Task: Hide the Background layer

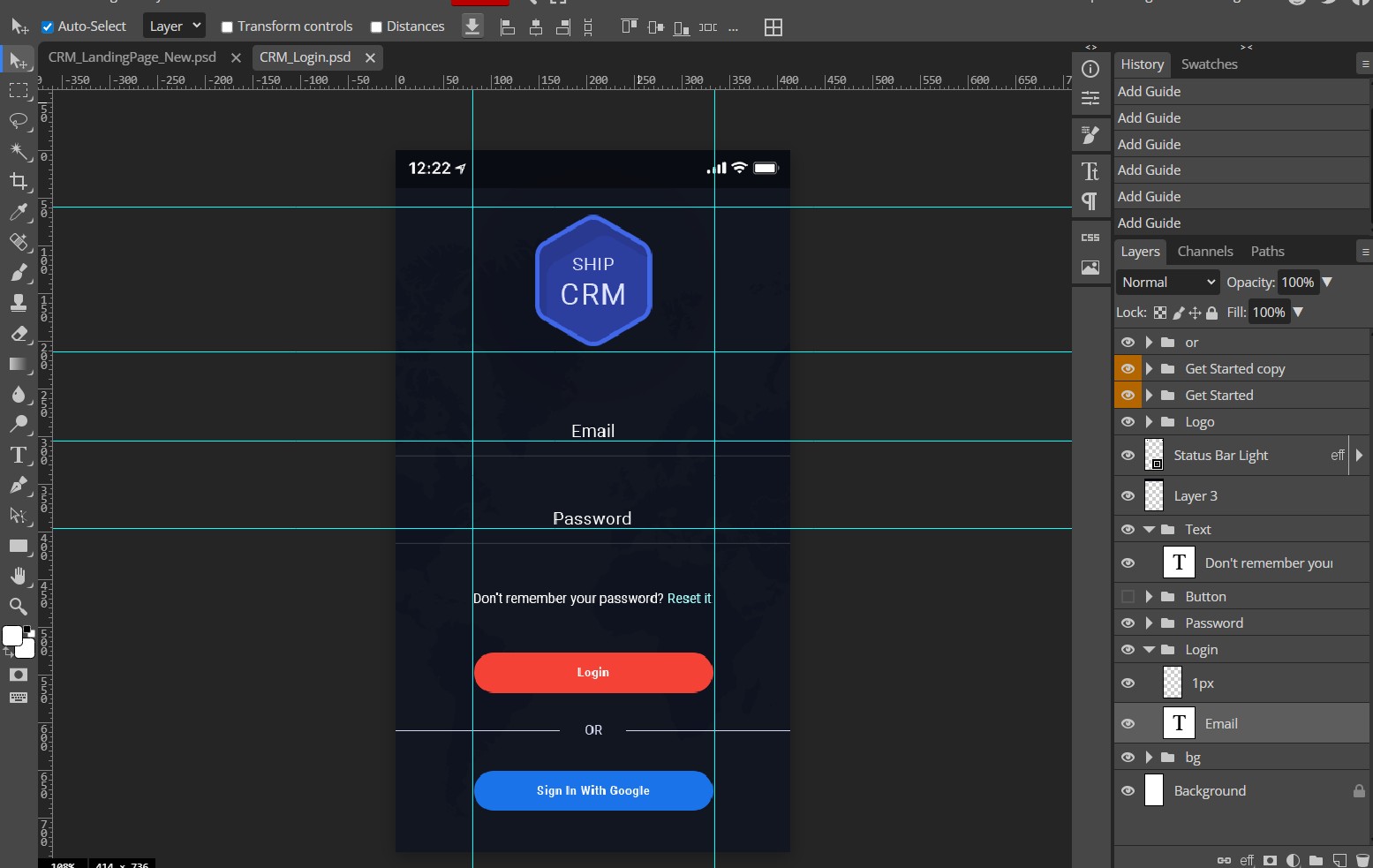Action: point(1128,791)
